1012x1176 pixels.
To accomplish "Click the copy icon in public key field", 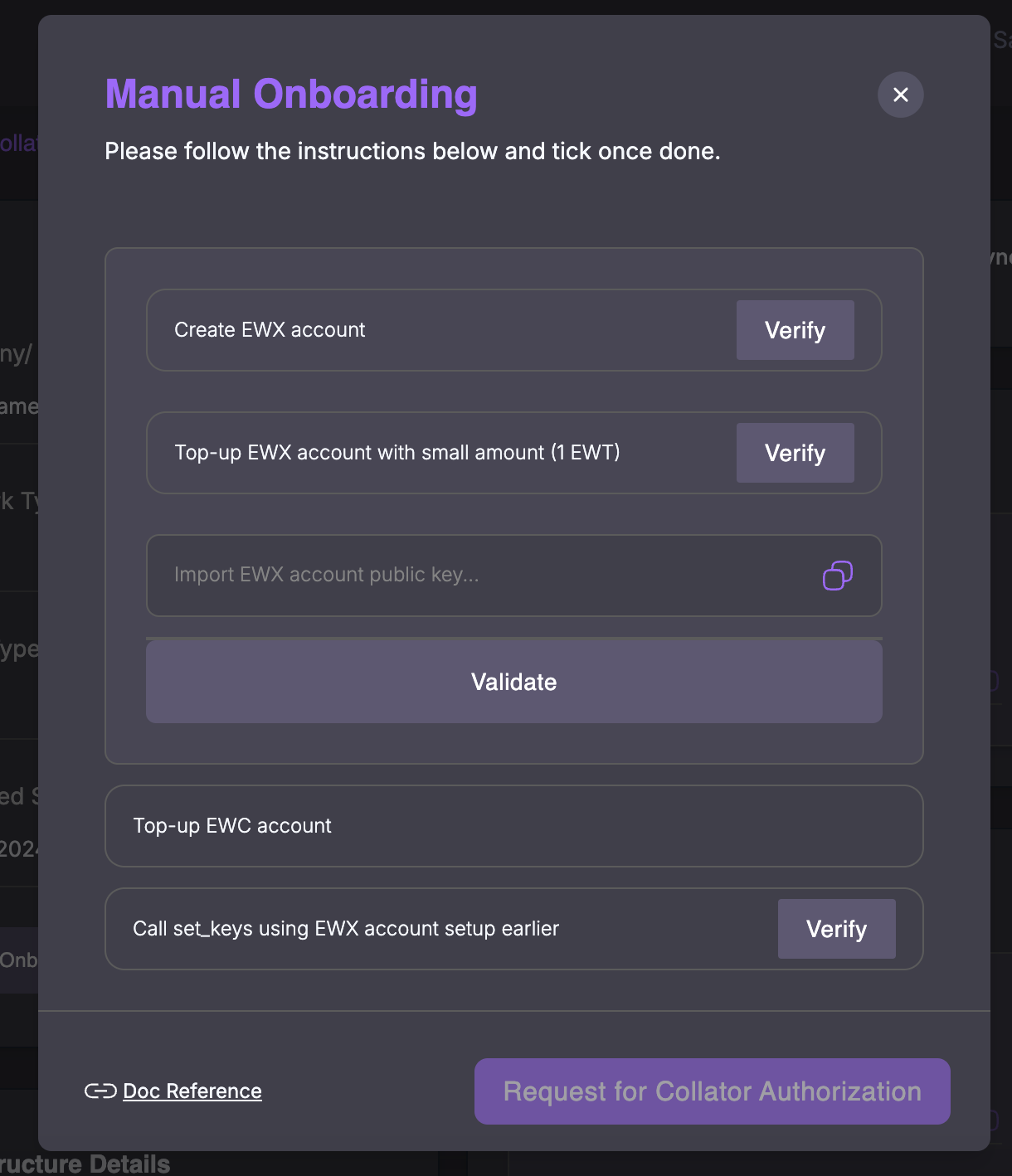I will 837,576.
